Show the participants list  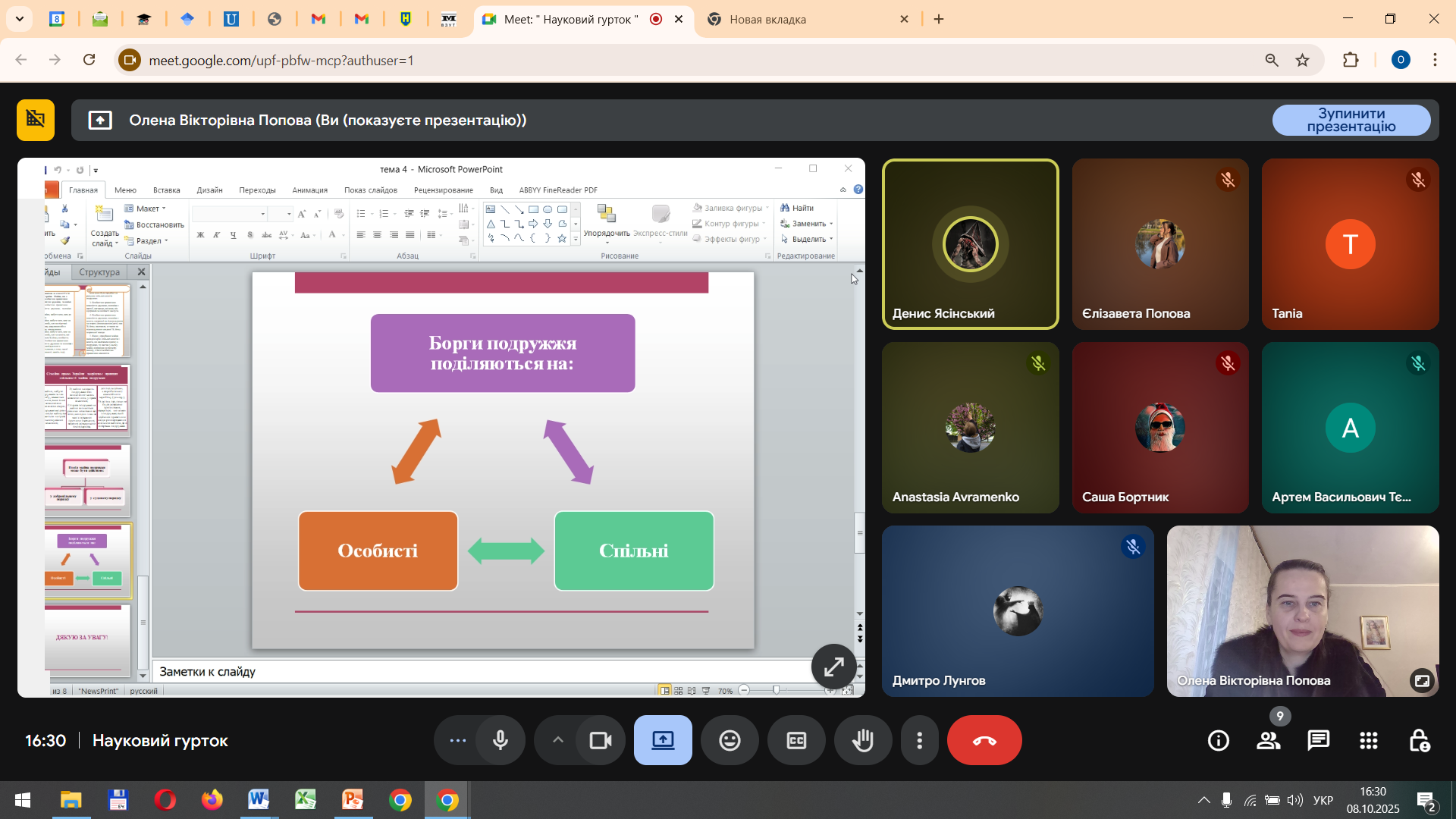point(1269,741)
